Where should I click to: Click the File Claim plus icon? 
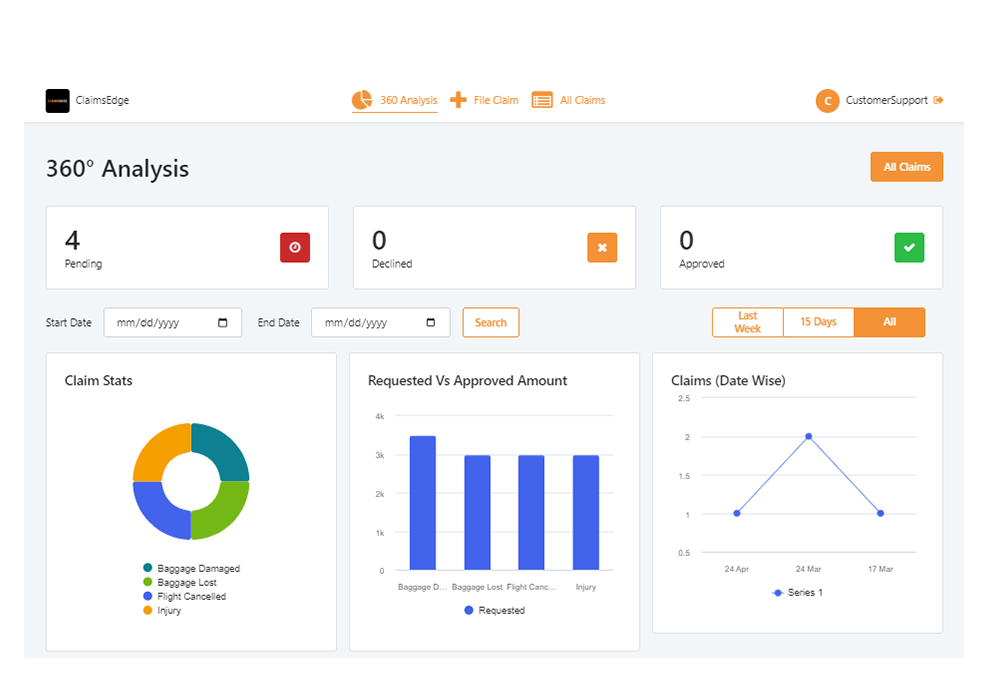click(x=458, y=100)
